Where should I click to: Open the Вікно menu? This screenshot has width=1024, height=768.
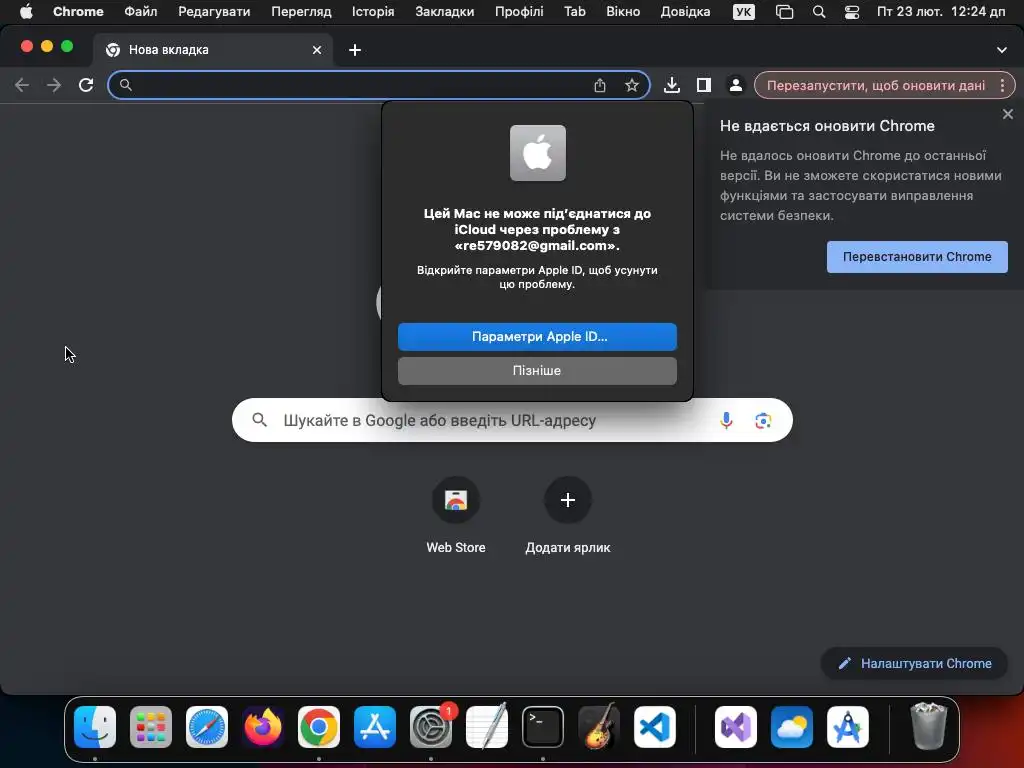[x=623, y=12]
